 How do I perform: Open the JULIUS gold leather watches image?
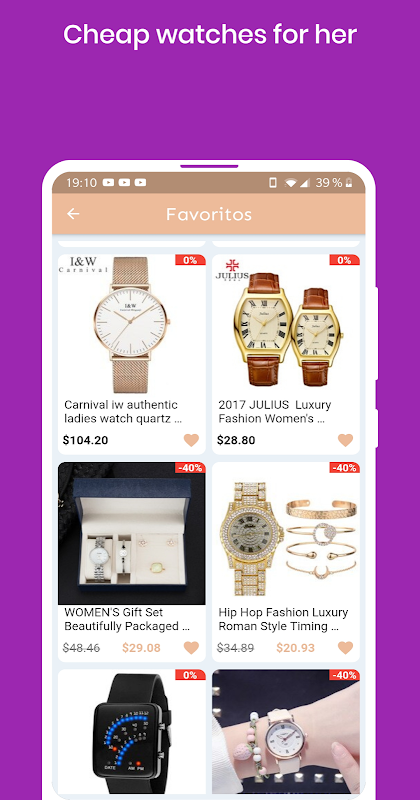286,324
